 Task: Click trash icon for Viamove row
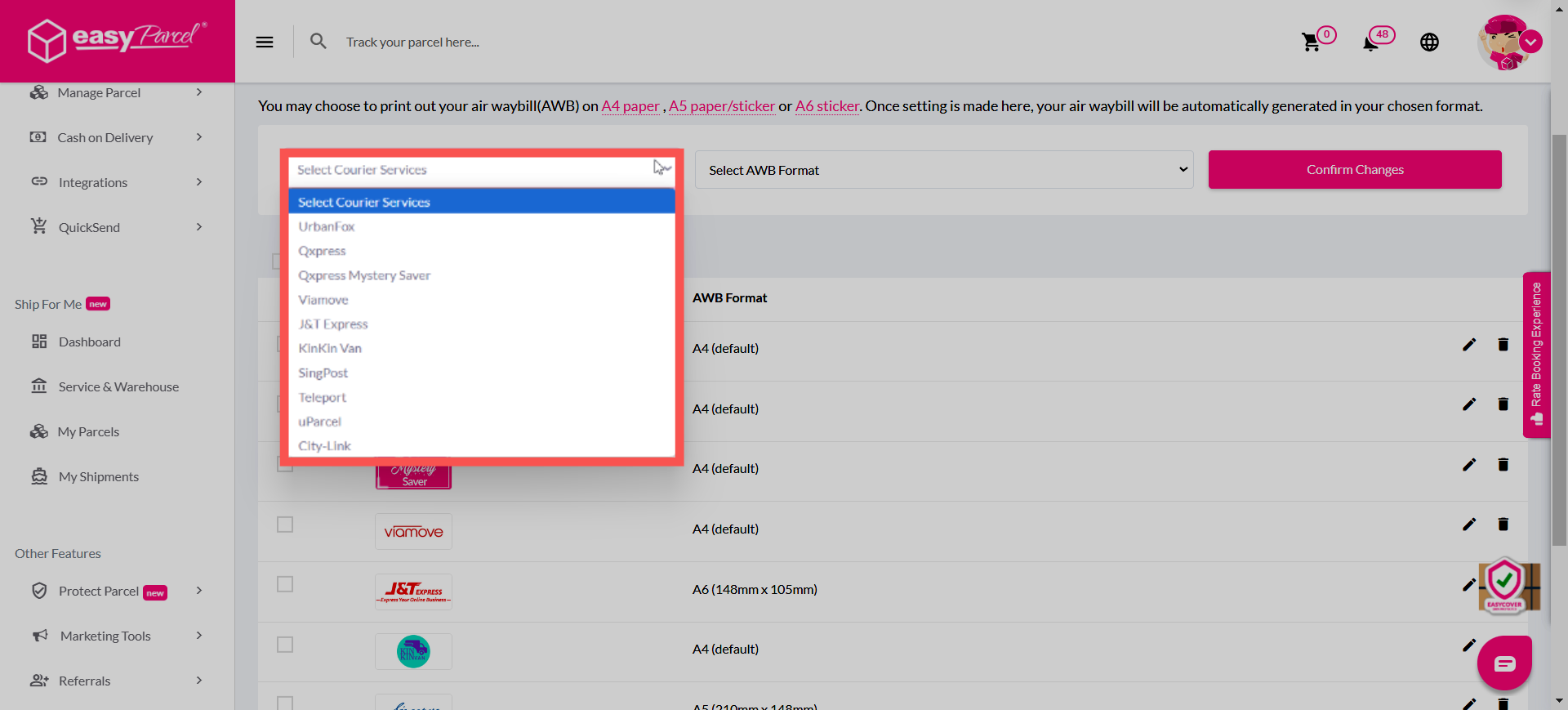[1503, 525]
